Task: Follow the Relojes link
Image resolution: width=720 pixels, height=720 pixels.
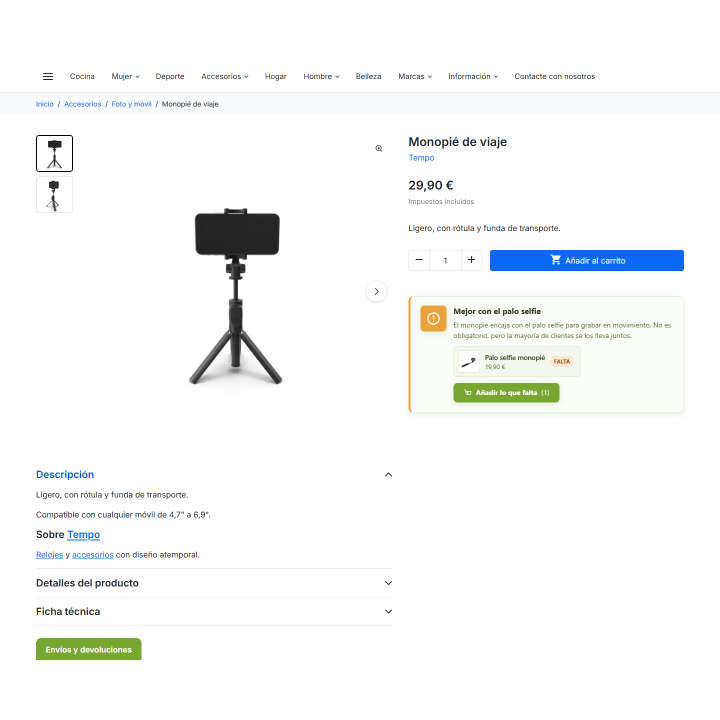Action: click(50, 555)
